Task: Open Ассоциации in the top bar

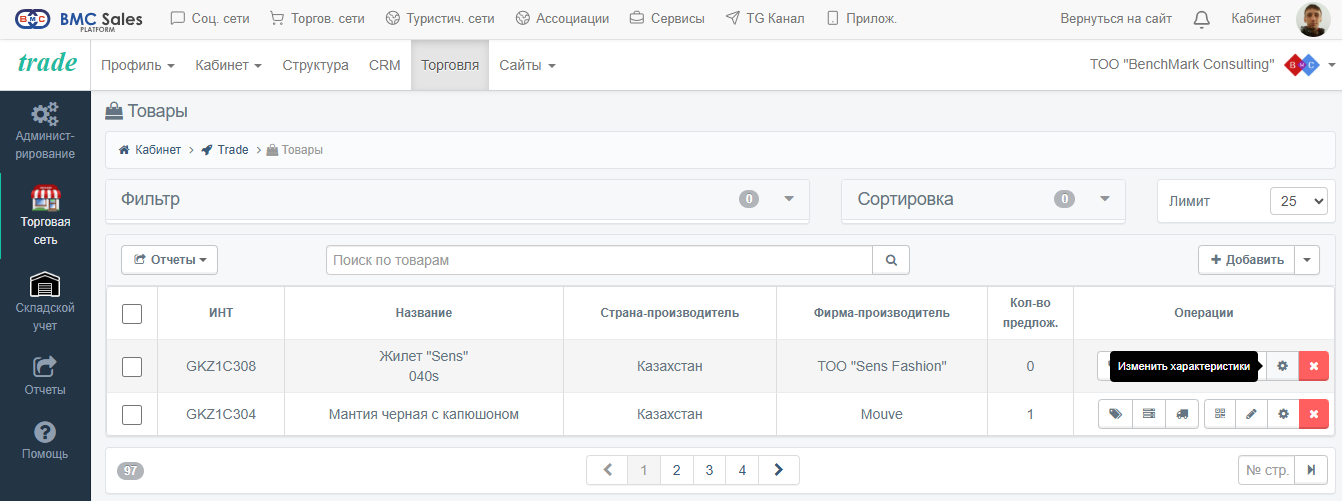Action: (x=562, y=18)
